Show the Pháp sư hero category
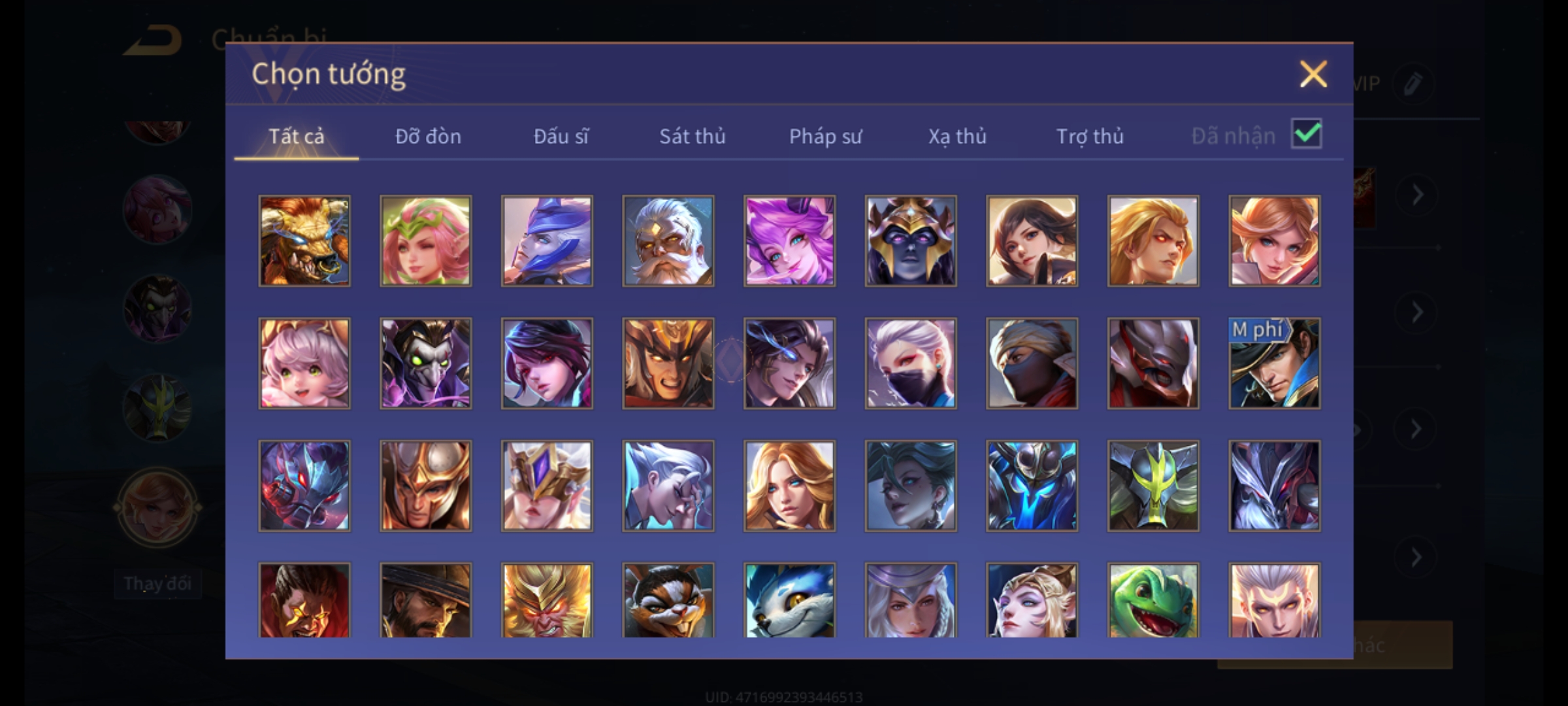This screenshot has height=706, width=1568. point(825,136)
